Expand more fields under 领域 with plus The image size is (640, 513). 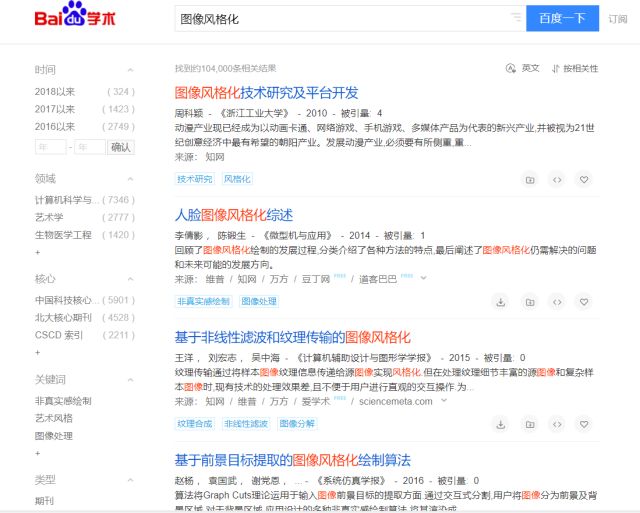tap(38, 252)
